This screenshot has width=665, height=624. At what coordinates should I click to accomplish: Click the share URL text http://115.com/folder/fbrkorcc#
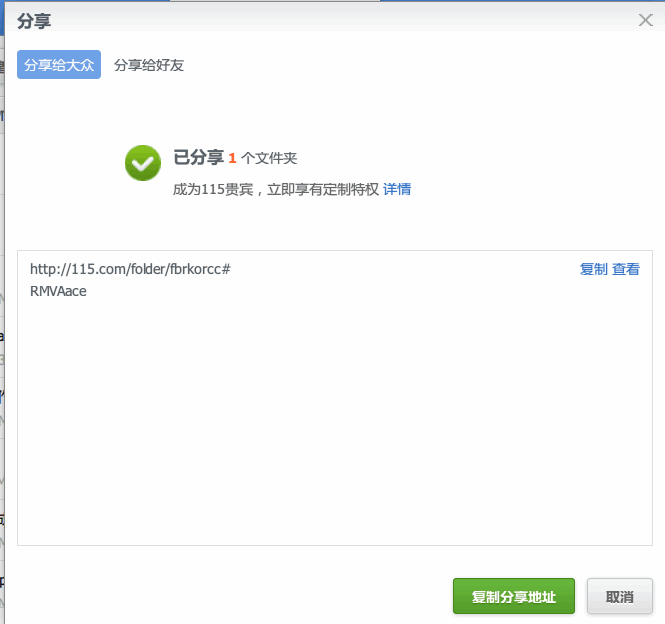[x=130, y=269]
